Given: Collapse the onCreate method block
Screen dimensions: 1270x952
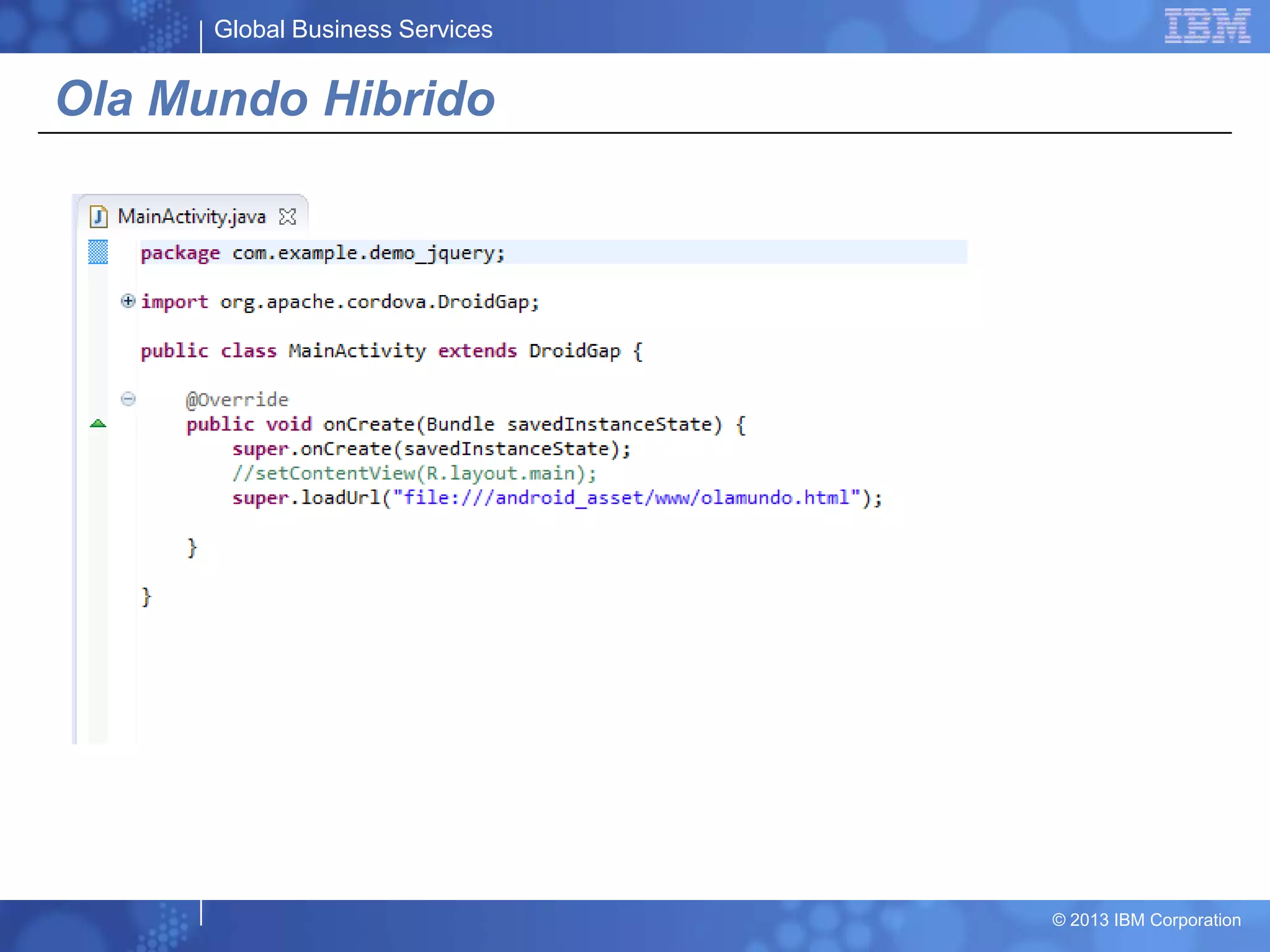Looking at the screenshot, I should point(128,399).
